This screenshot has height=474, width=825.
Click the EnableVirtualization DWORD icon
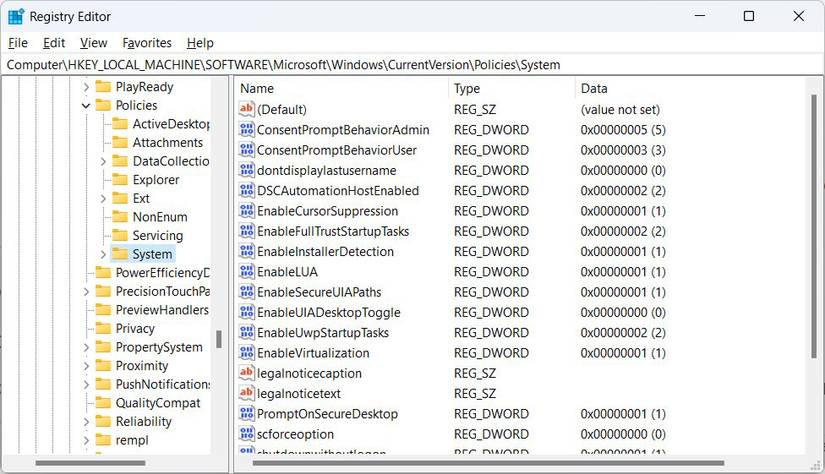point(246,352)
